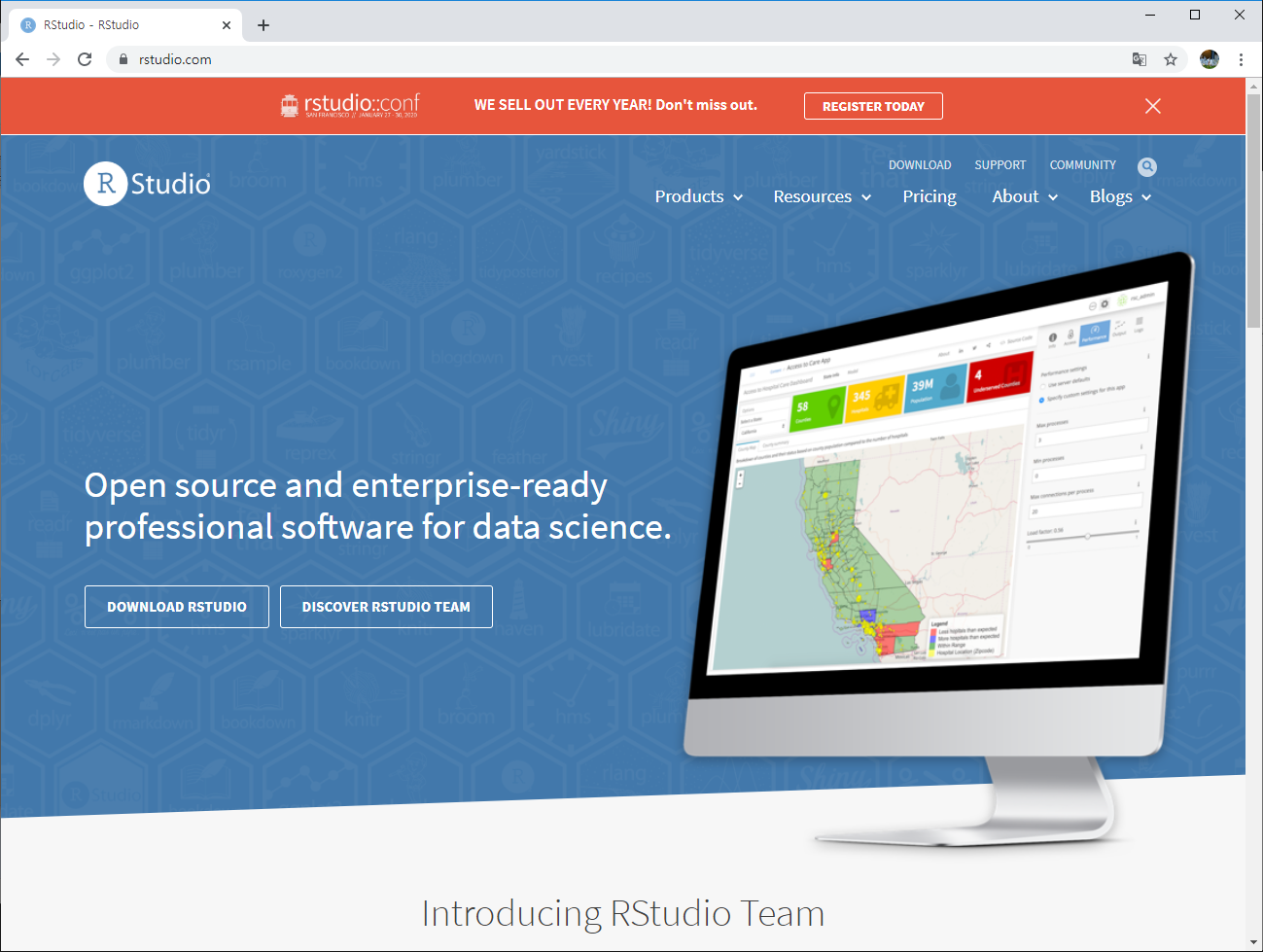Click the browser forward arrow
Image resolution: width=1263 pixels, height=952 pixels.
[x=53, y=59]
